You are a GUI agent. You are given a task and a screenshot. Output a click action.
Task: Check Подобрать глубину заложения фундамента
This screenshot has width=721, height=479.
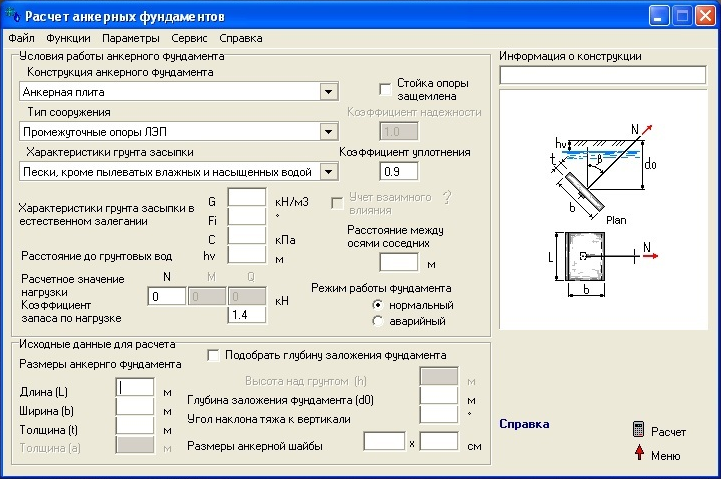pyautogui.click(x=213, y=355)
